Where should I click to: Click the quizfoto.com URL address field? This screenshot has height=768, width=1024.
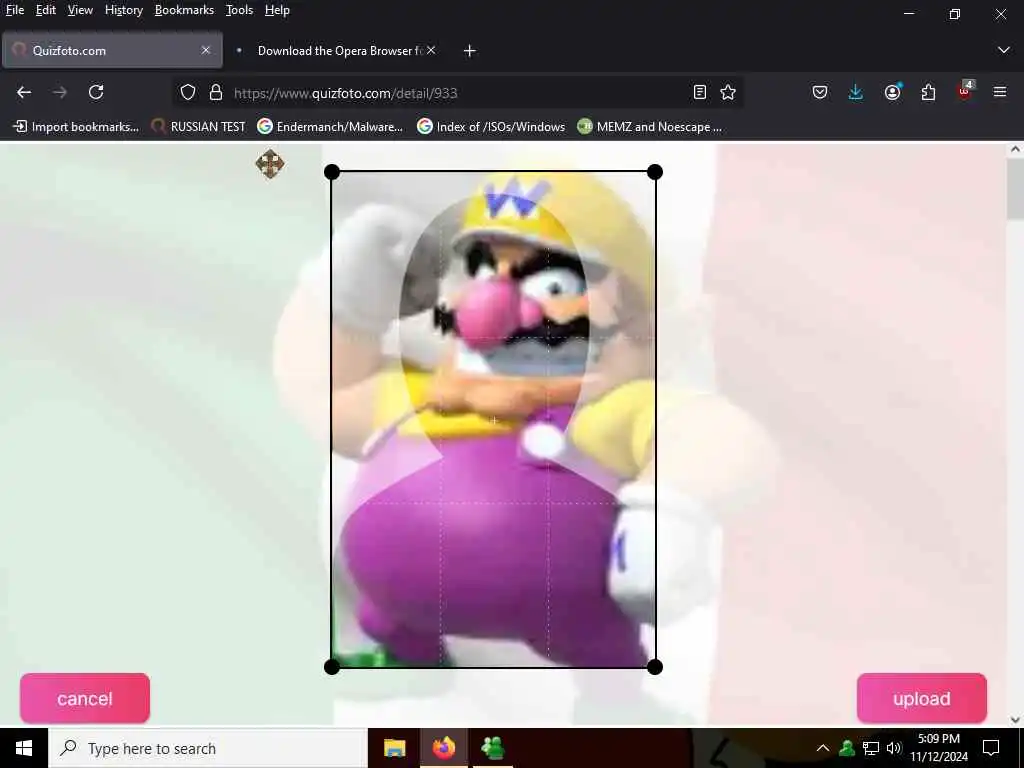(457, 93)
